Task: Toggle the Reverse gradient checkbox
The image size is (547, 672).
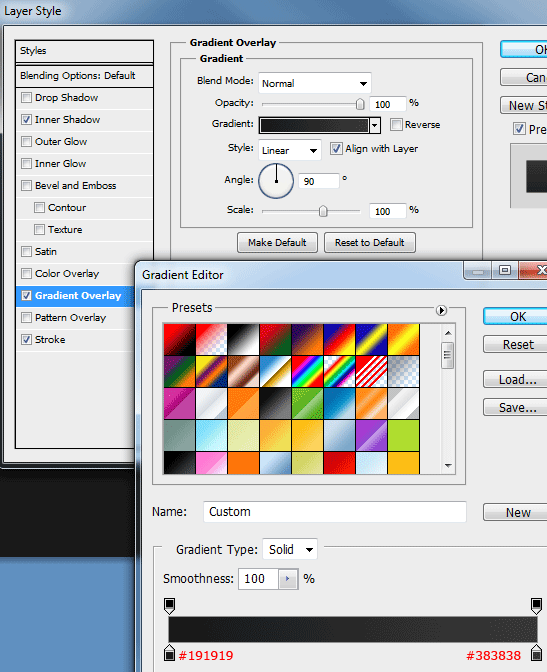Action: 396,124
